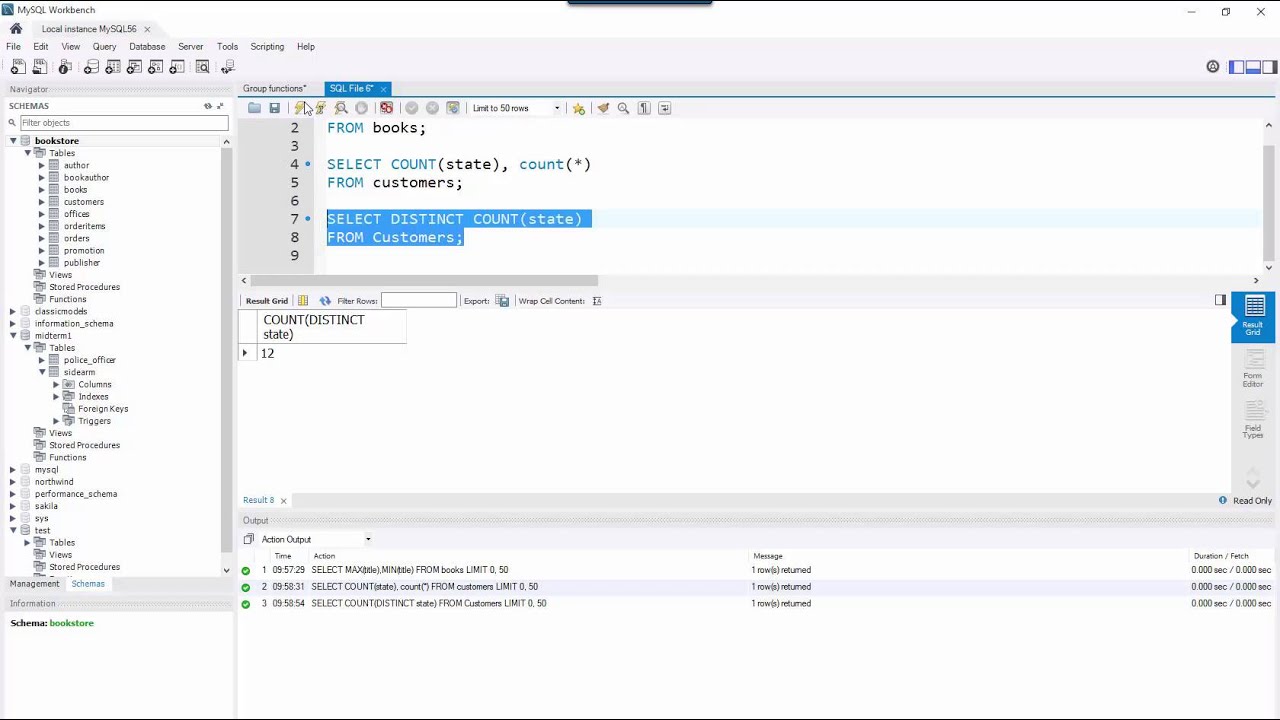1280x720 pixels.
Task: Click Filter Rows input field
Action: click(x=418, y=301)
